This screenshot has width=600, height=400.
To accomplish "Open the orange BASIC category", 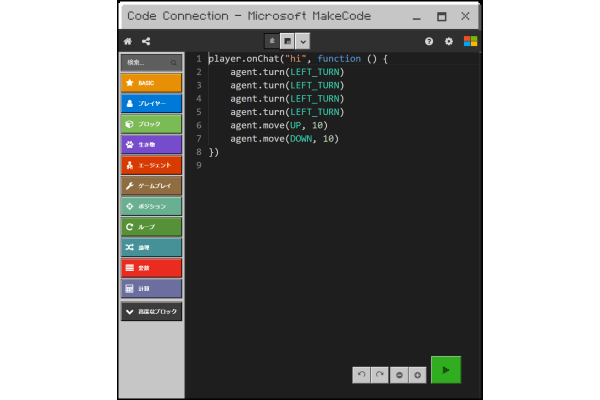I will click(x=150, y=82).
